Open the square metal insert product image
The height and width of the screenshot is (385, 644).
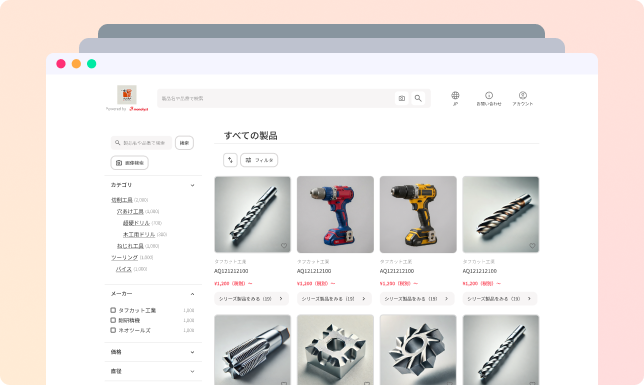pos(336,350)
